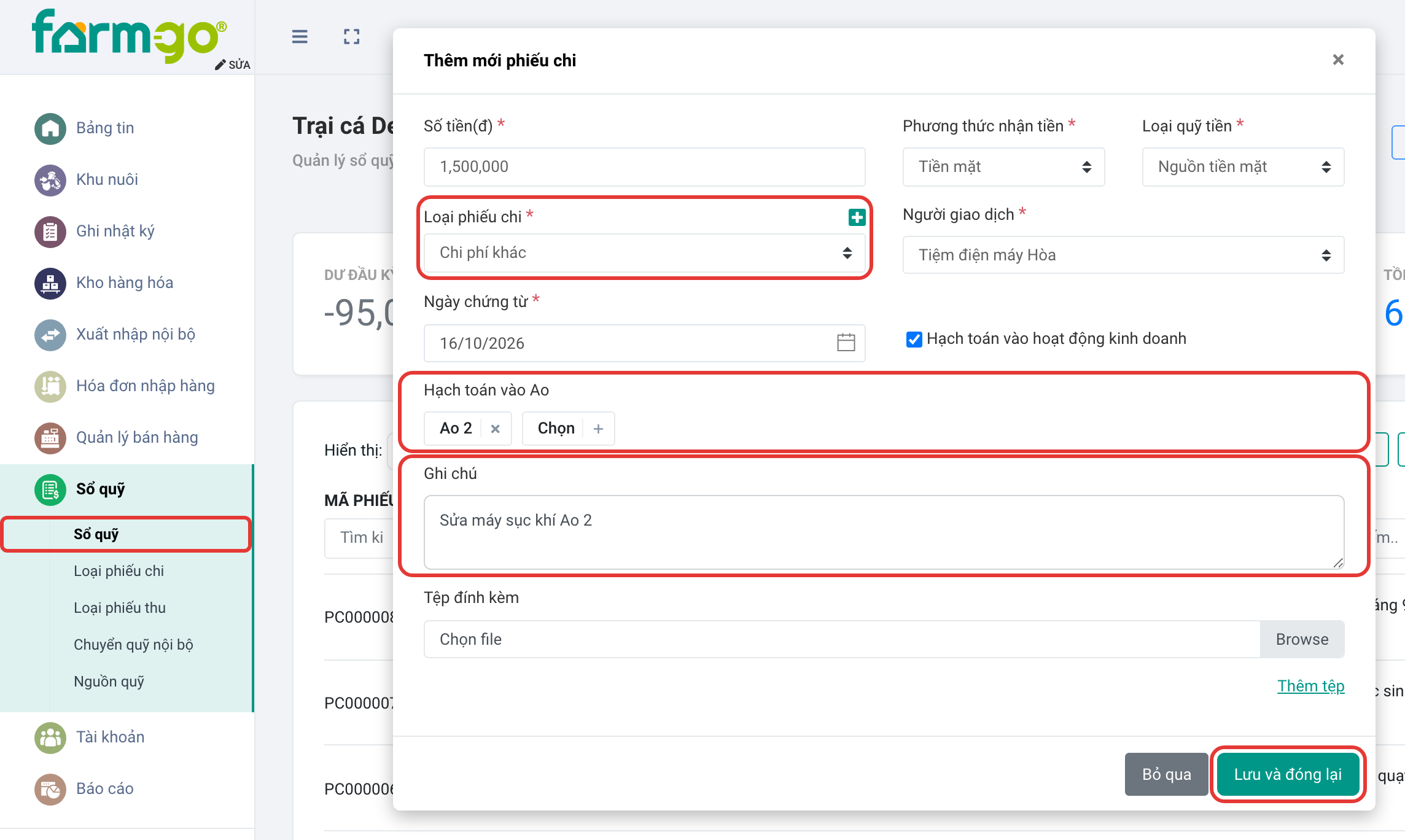Select Chuyển quỹ nội bộ submenu item
Screen dimensions: 1405x840
(133, 645)
